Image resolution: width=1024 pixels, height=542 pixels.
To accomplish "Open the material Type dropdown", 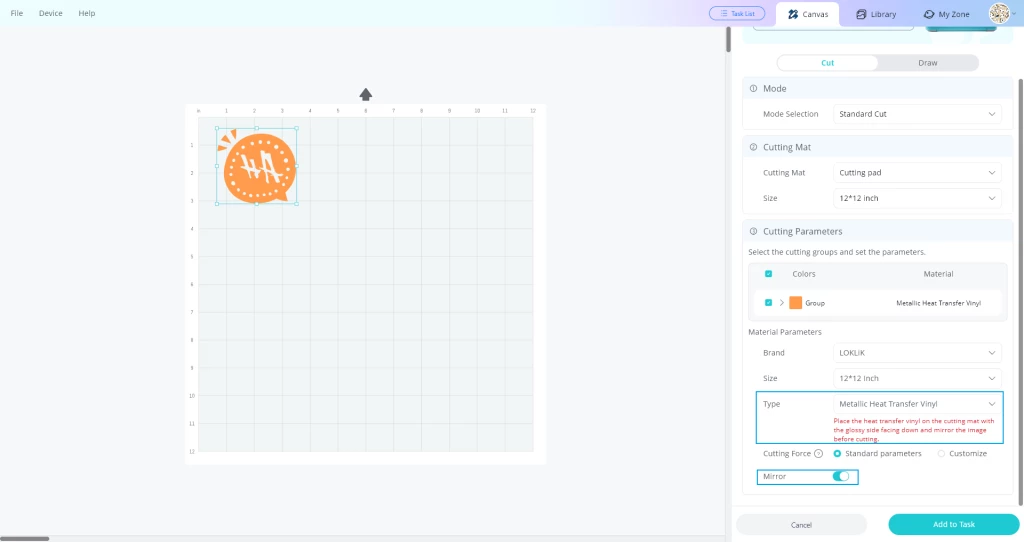I will tap(917, 404).
